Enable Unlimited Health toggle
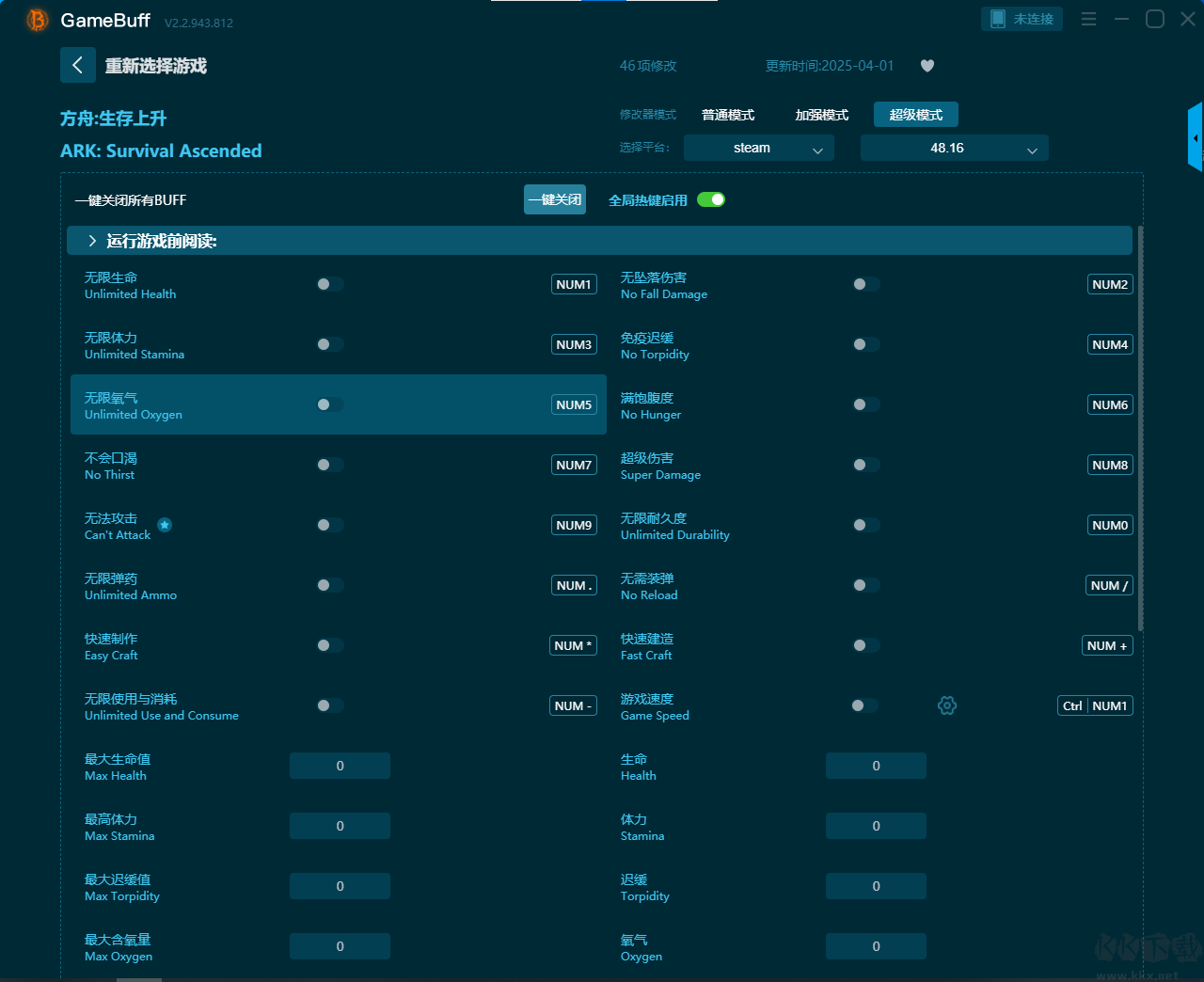 pyautogui.click(x=330, y=284)
